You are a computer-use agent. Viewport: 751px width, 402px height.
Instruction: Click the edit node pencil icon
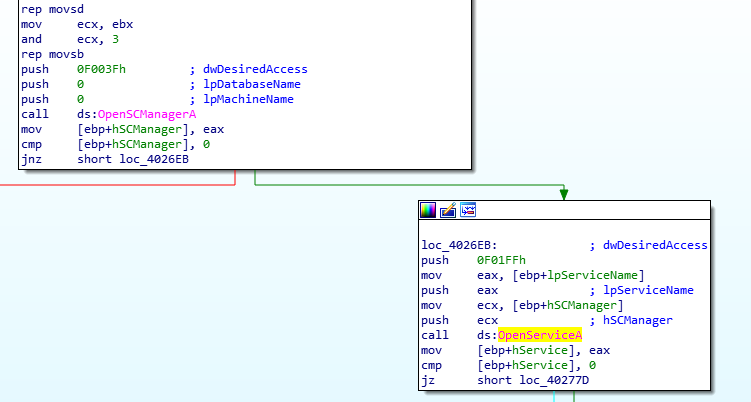coord(448,210)
